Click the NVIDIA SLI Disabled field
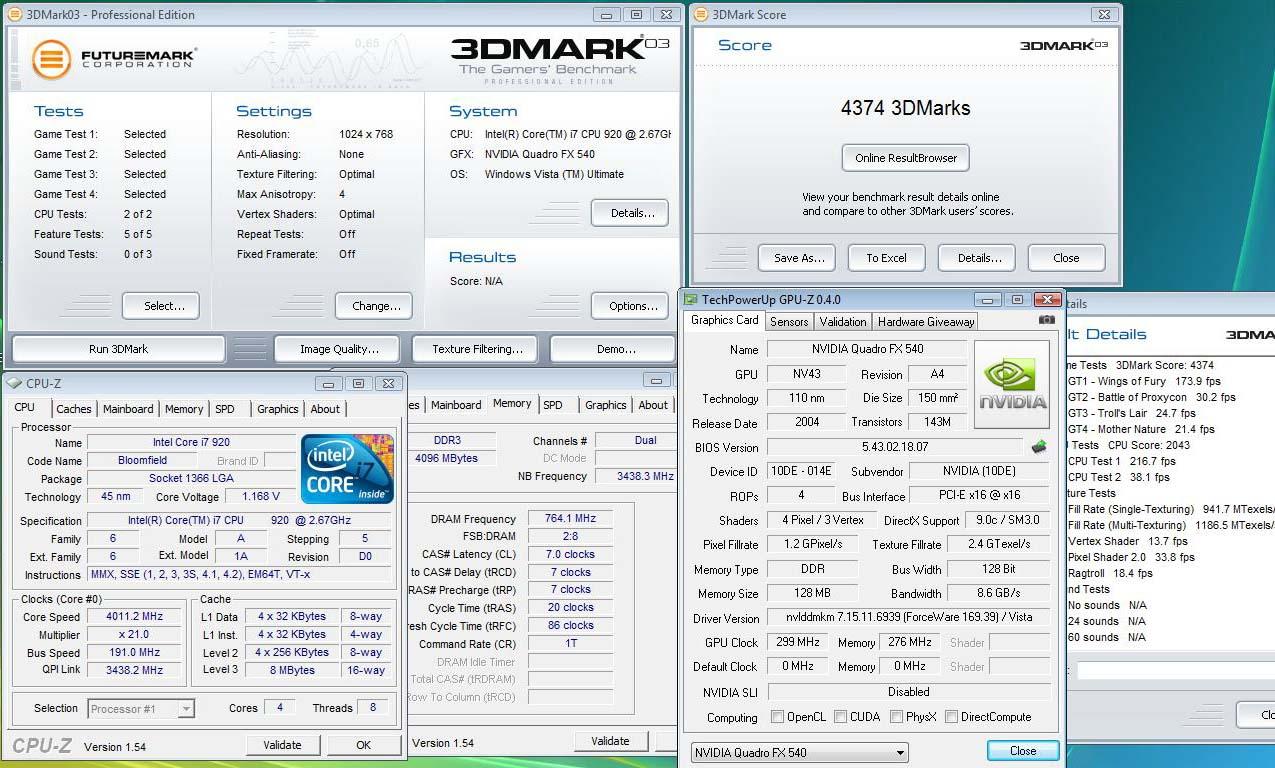 [908, 692]
